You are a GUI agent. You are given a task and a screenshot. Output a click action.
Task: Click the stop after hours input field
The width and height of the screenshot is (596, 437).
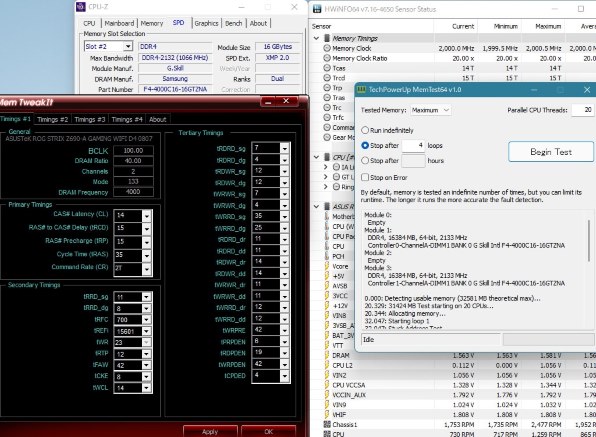(413, 161)
